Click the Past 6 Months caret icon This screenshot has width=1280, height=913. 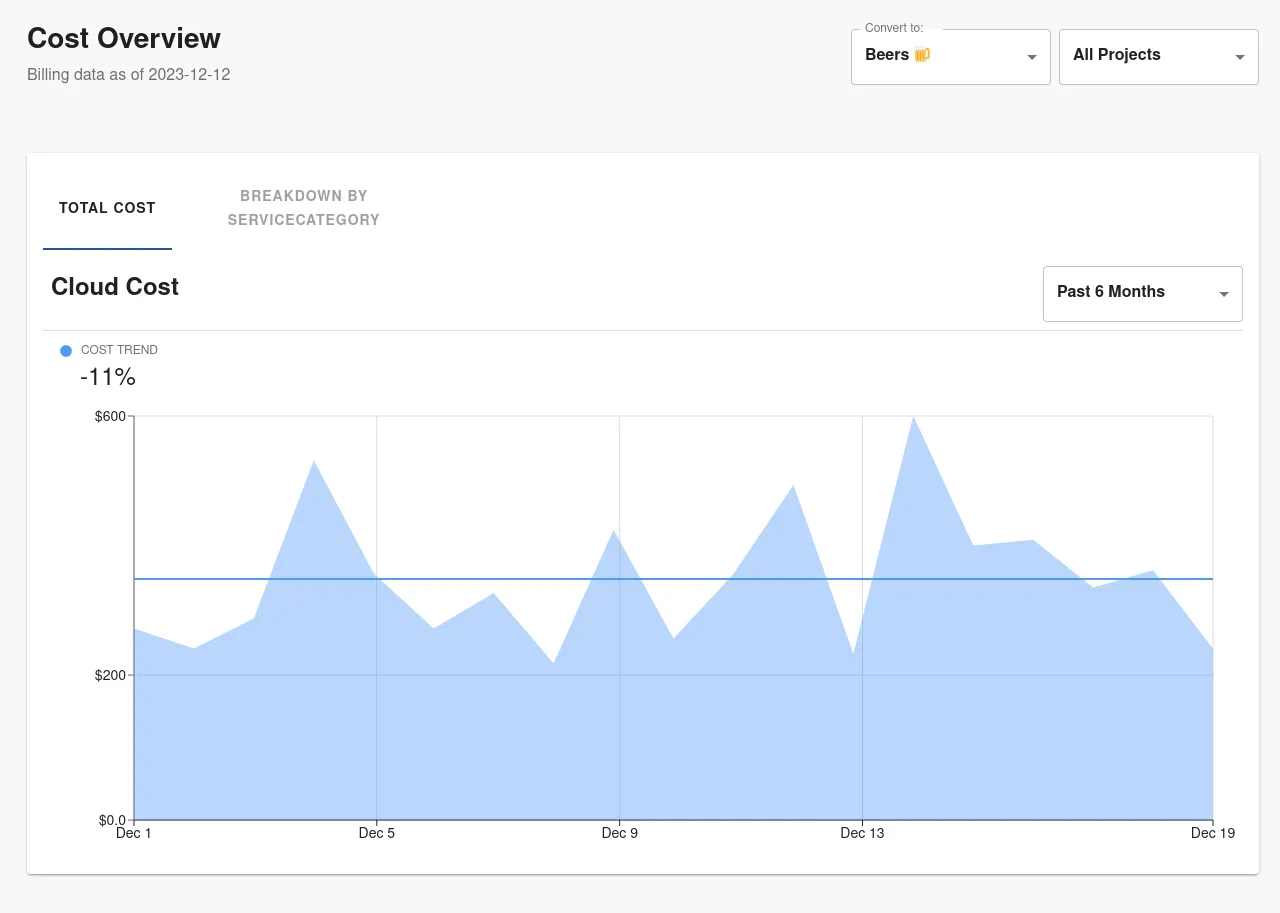click(1224, 294)
